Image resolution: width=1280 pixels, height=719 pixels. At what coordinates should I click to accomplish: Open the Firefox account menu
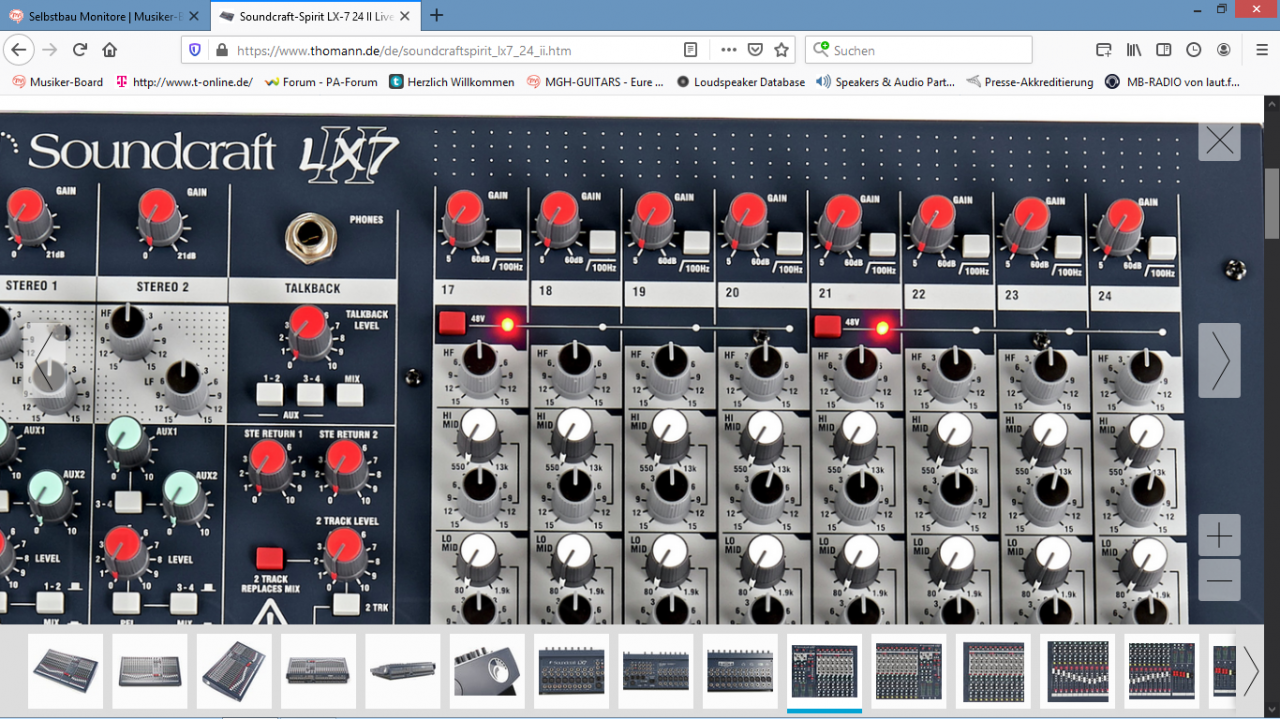[1224, 50]
